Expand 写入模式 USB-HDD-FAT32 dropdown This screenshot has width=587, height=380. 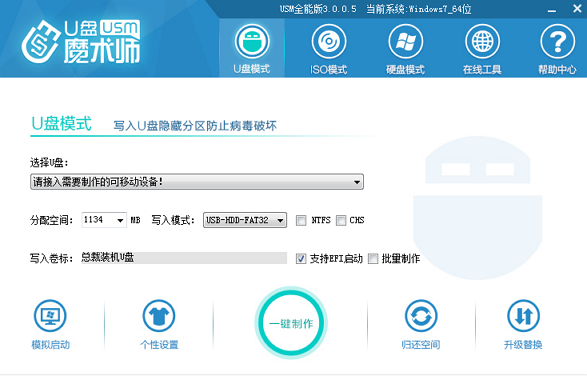[245, 220]
